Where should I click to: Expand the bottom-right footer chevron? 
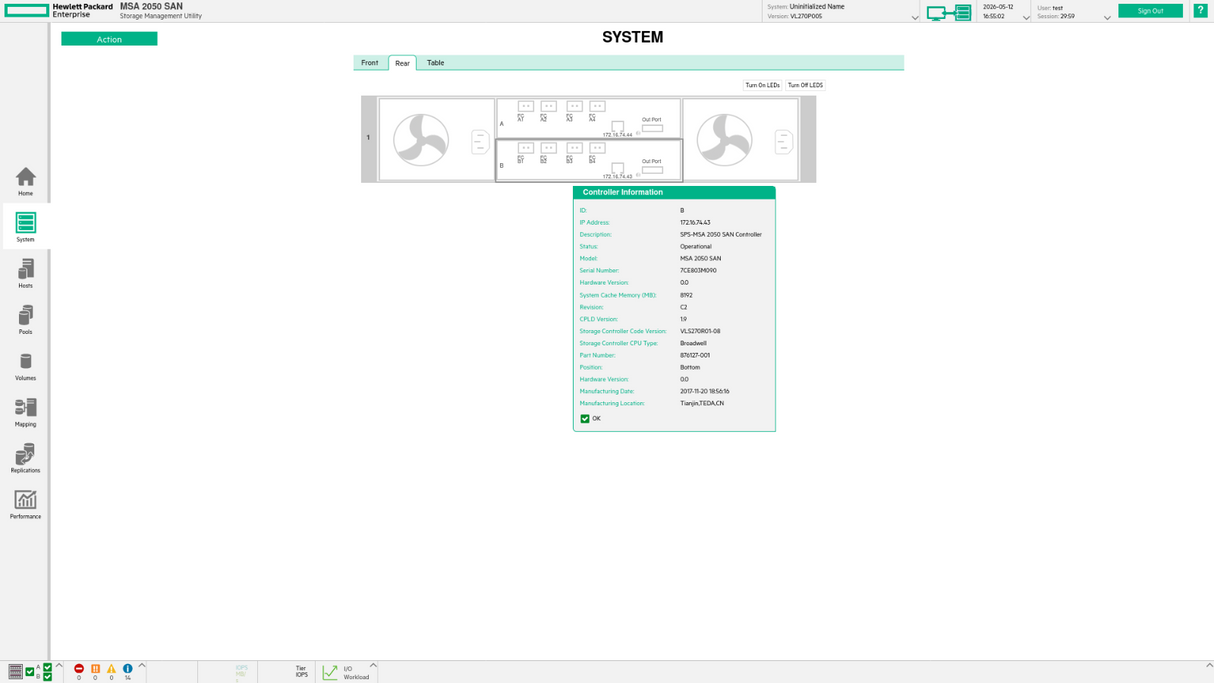[1209, 665]
